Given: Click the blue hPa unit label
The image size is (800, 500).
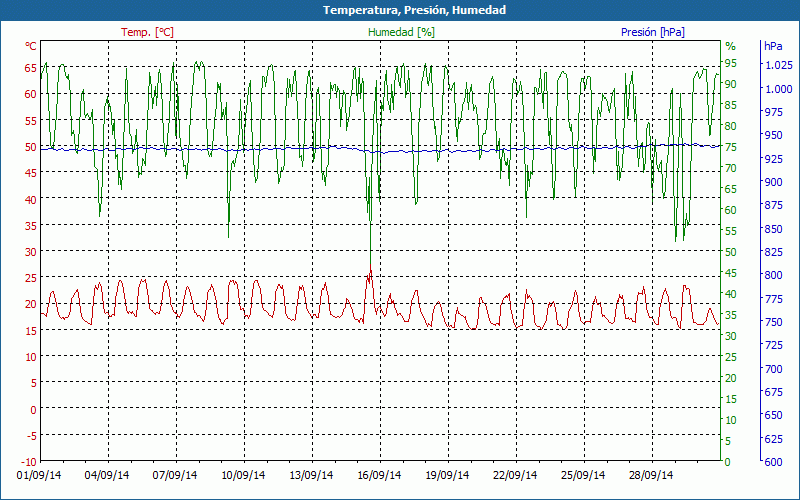Looking at the screenshot, I should pyautogui.click(x=773, y=46).
